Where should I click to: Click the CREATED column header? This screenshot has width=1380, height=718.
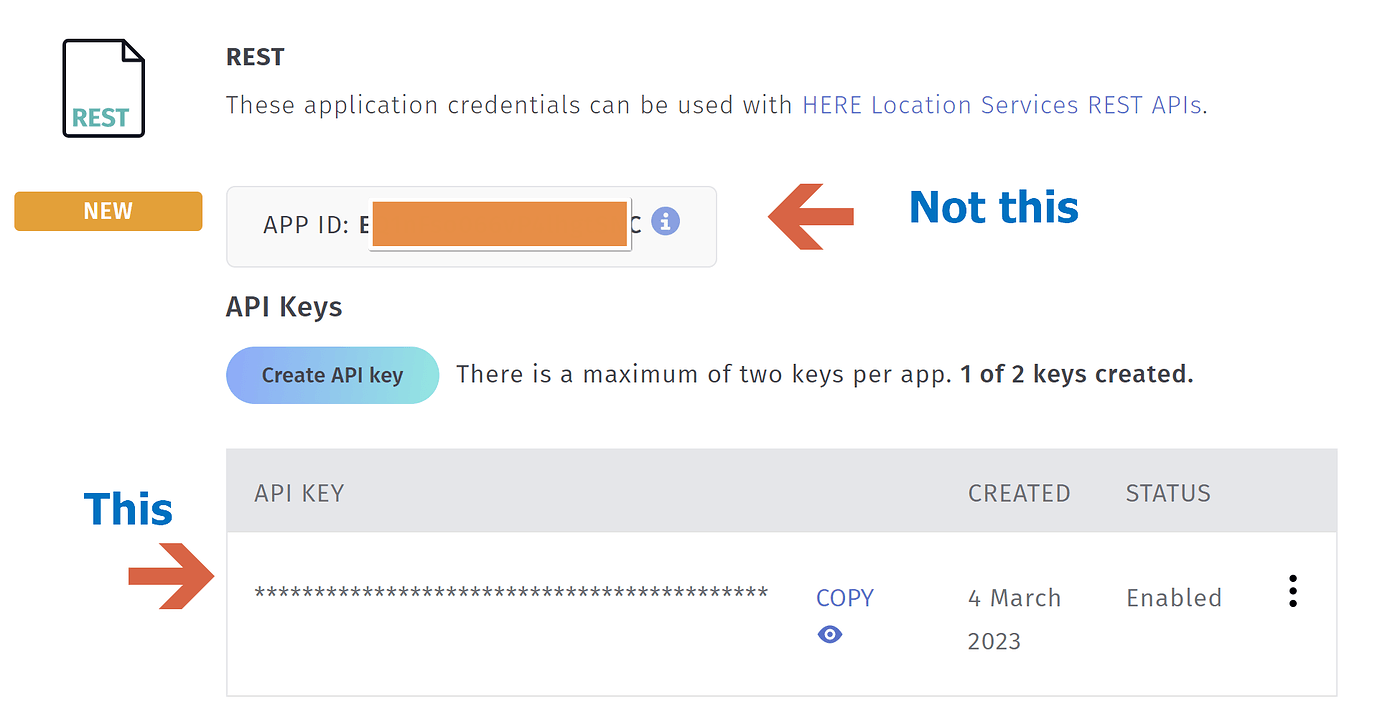1018,492
